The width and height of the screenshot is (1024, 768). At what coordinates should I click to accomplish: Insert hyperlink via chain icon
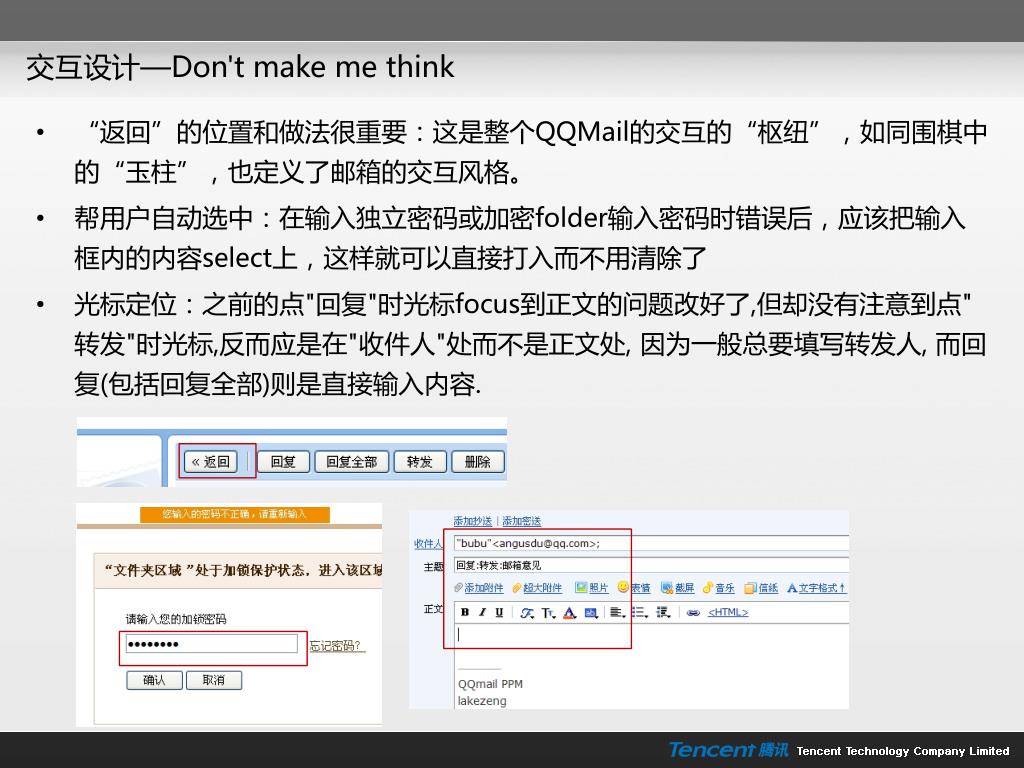(x=694, y=613)
